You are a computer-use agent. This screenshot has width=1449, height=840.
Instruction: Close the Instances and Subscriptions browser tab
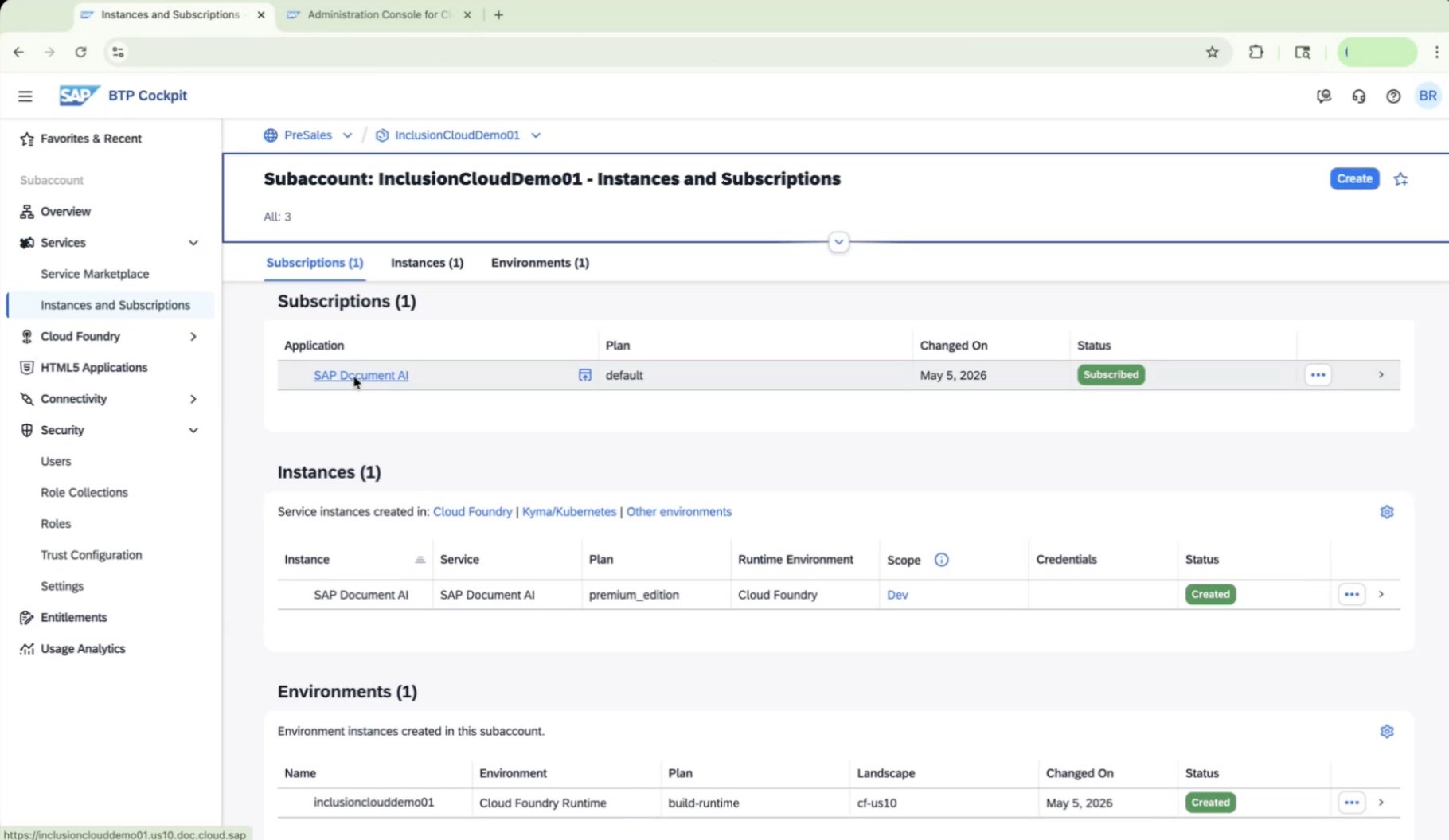[261, 14]
